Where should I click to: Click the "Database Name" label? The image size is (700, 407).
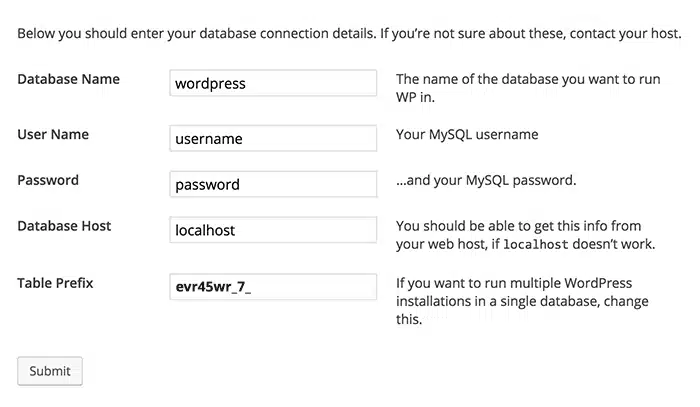[x=69, y=80]
